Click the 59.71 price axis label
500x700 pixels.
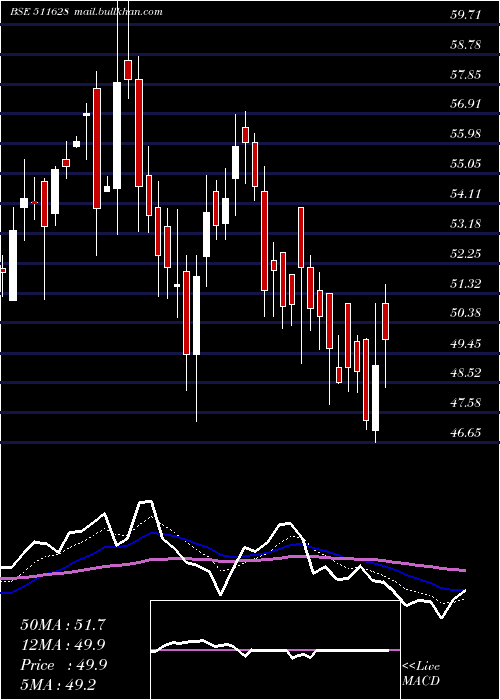pyautogui.click(x=465, y=15)
